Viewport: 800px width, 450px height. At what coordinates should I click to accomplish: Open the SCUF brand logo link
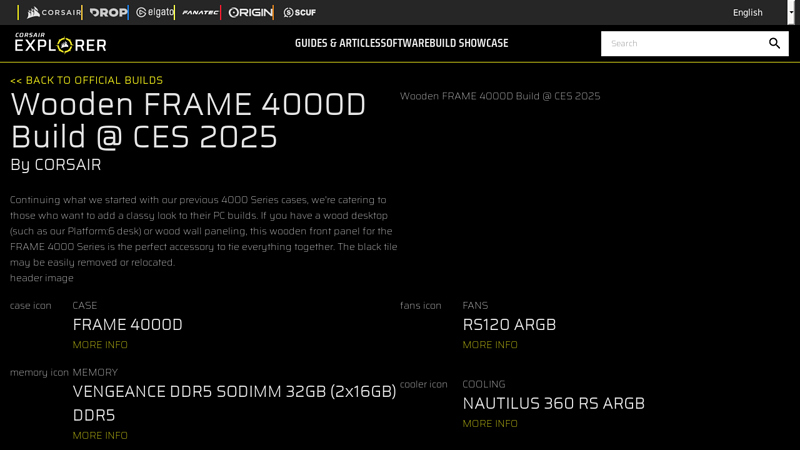coord(299,12)
